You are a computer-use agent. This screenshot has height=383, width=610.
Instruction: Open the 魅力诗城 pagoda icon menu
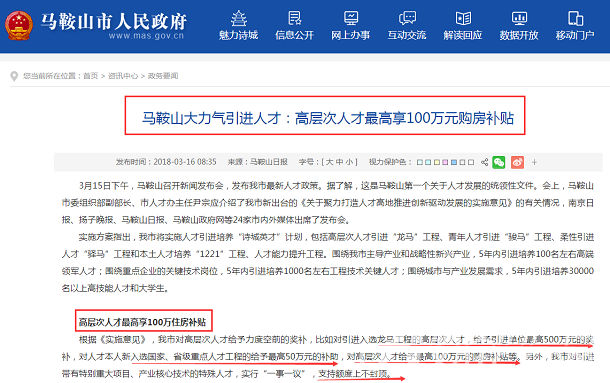click(238, 26)
